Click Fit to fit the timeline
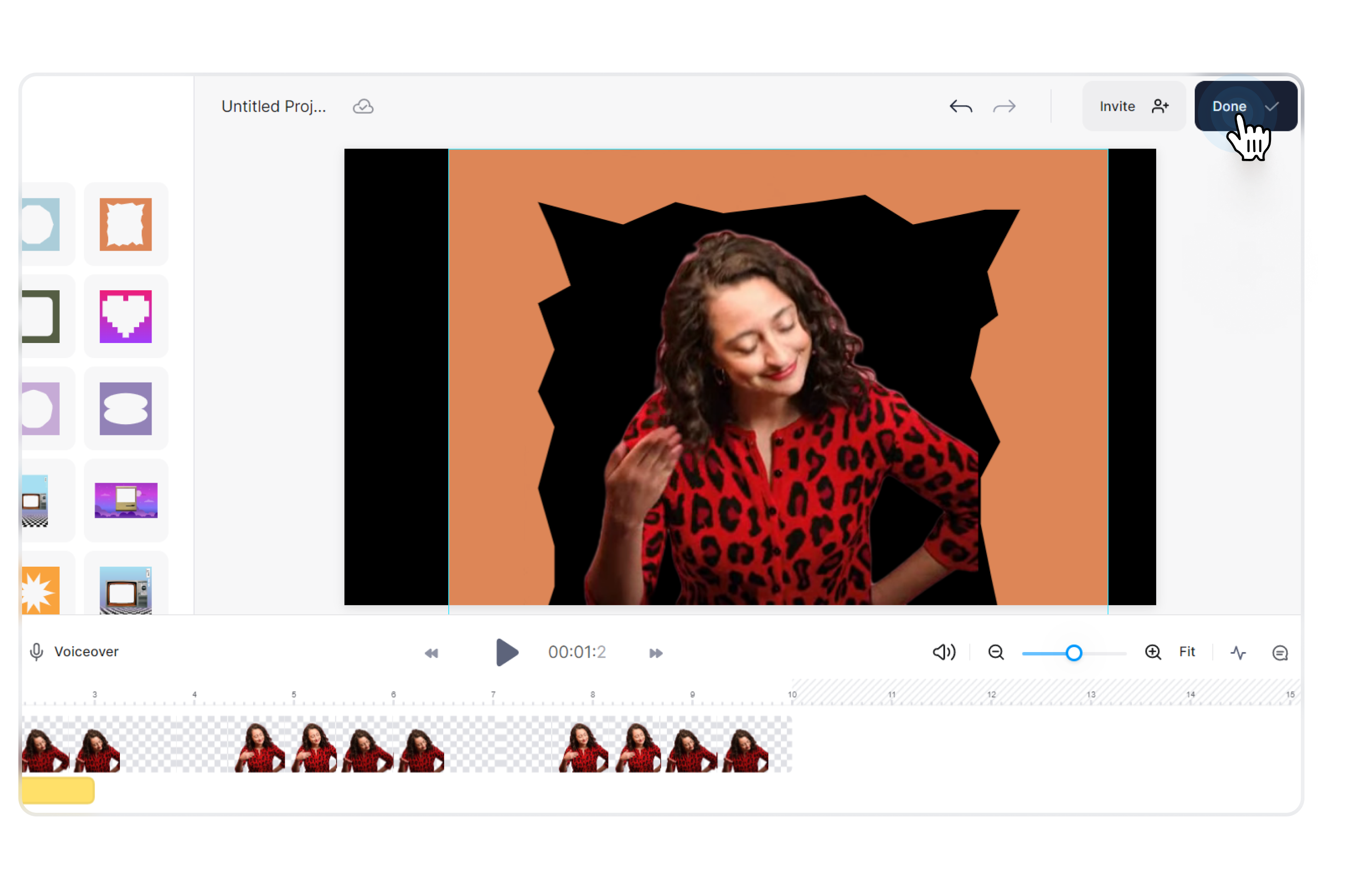Viewport: 1372px width, 889px height. pos(1186,652)
